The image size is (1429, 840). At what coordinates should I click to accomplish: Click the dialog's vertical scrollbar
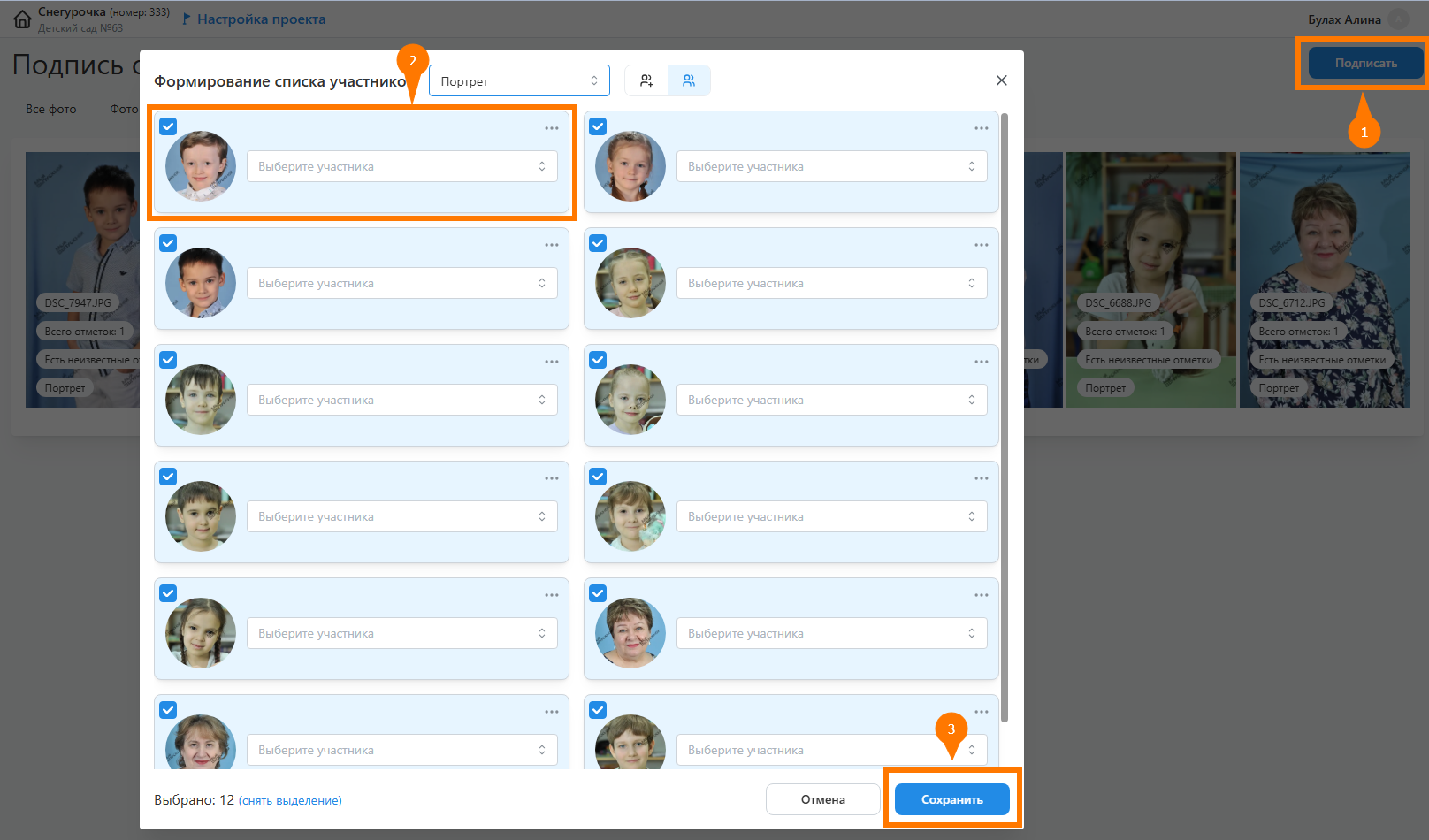coord(1005,416)
